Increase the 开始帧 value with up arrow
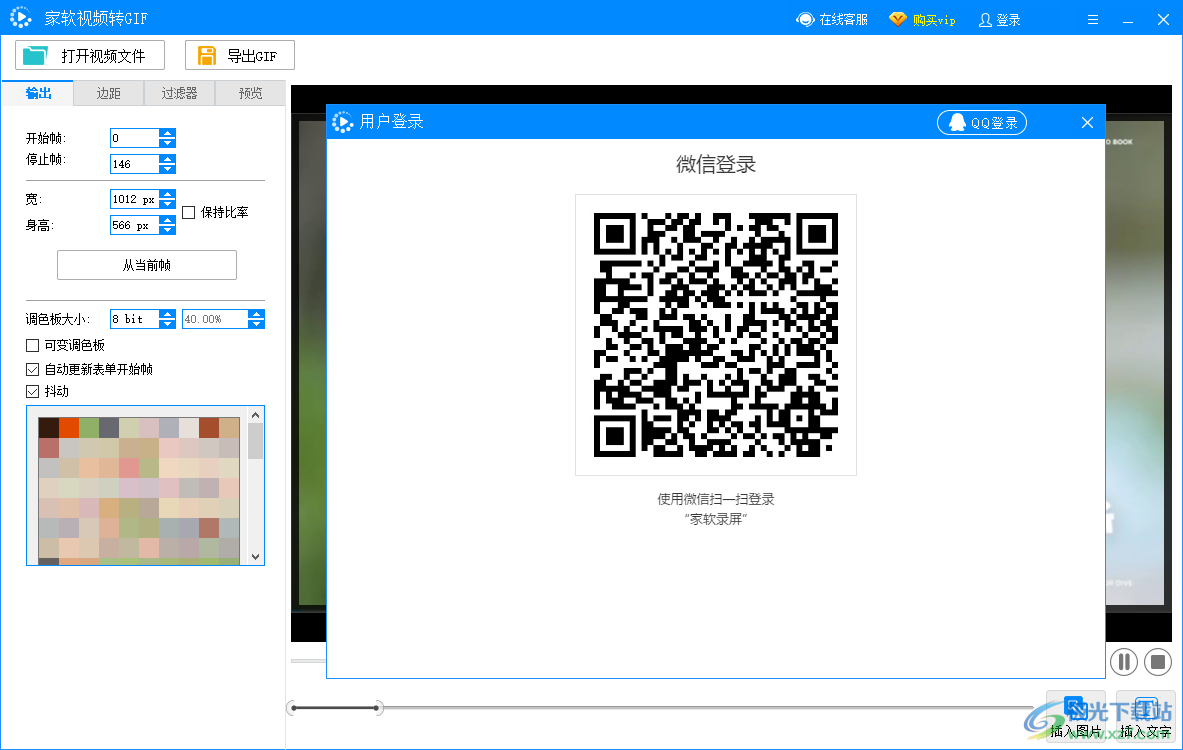Image resolution: width=1183 pixels, height=750 pixels. (167, 134)
